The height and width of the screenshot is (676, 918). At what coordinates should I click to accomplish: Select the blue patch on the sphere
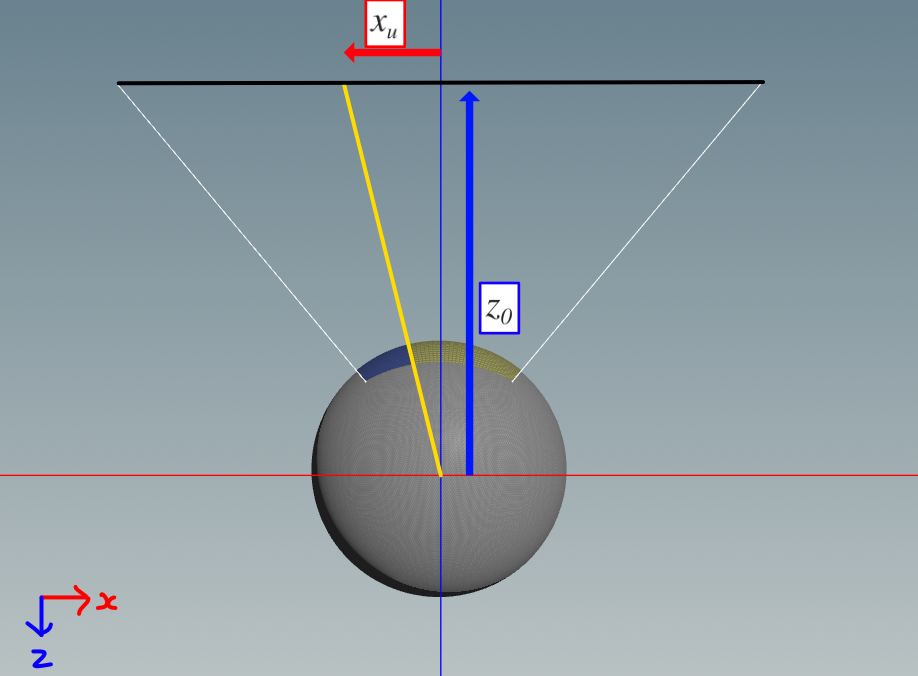383,363
